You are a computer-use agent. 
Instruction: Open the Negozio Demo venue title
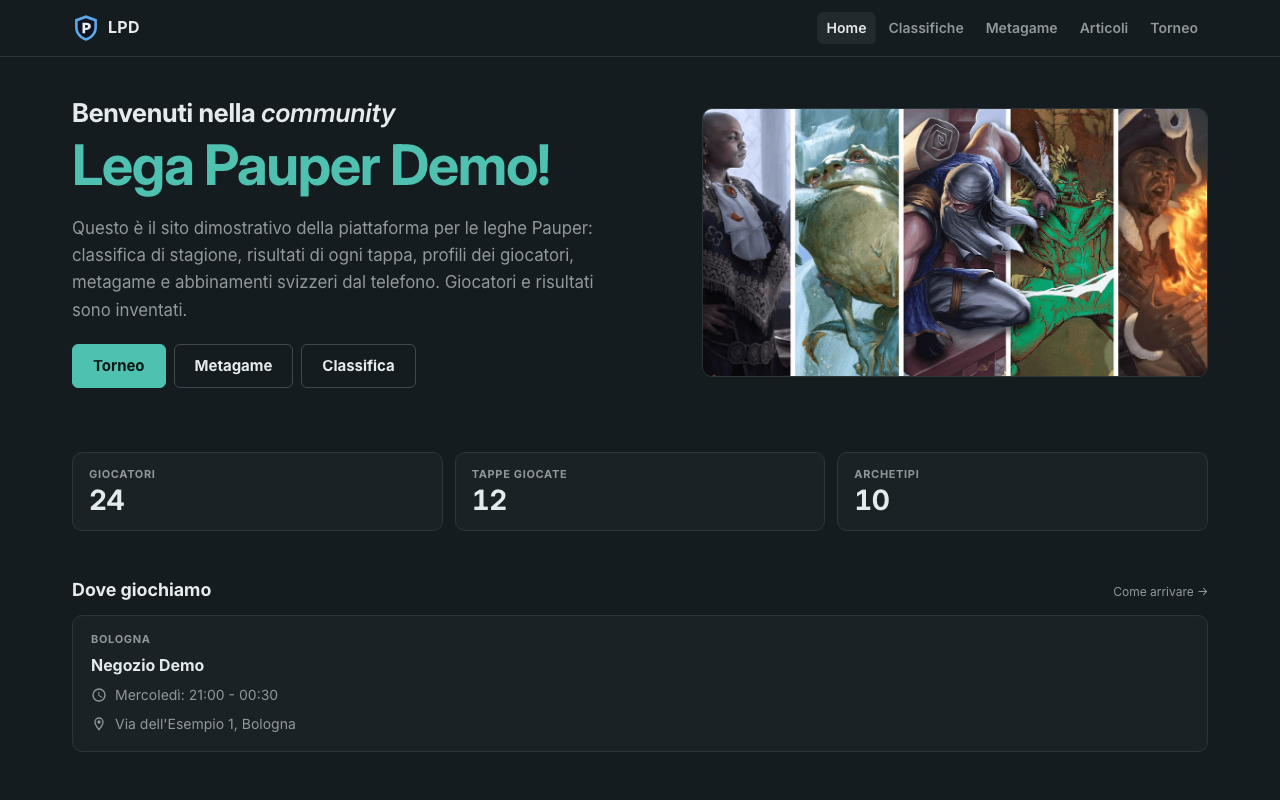(147, 666)
